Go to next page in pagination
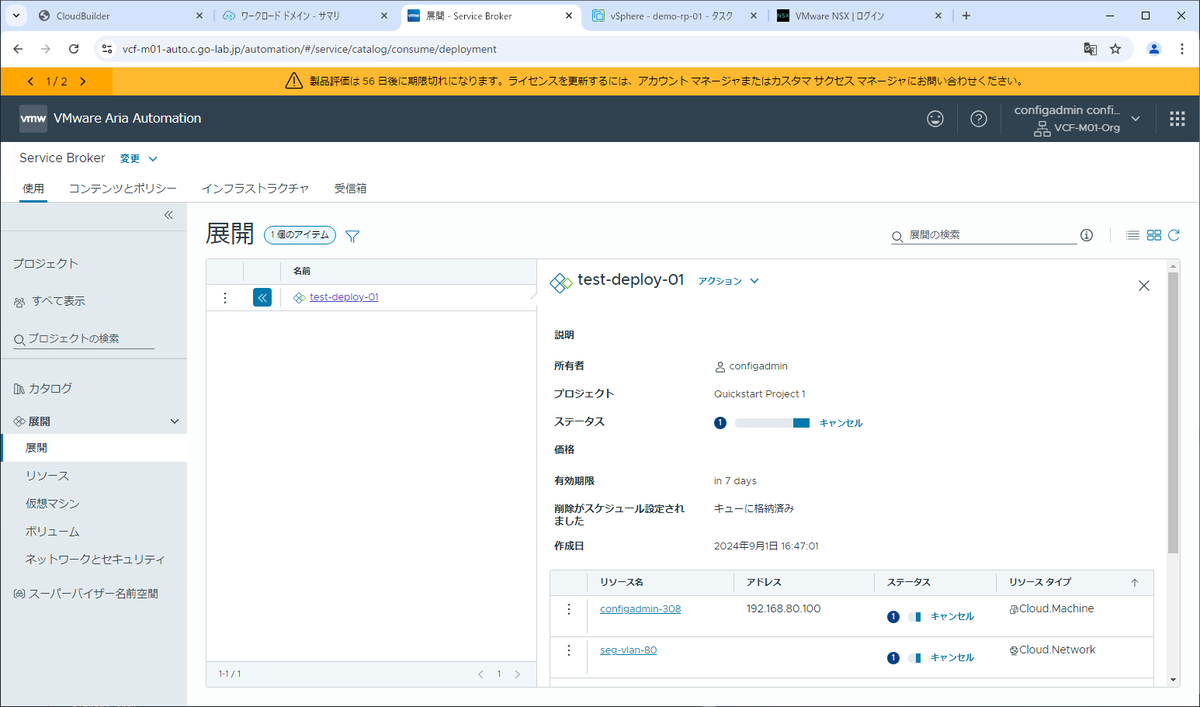The height and width of the screenshot is (707, 1200). pos(518,674)
